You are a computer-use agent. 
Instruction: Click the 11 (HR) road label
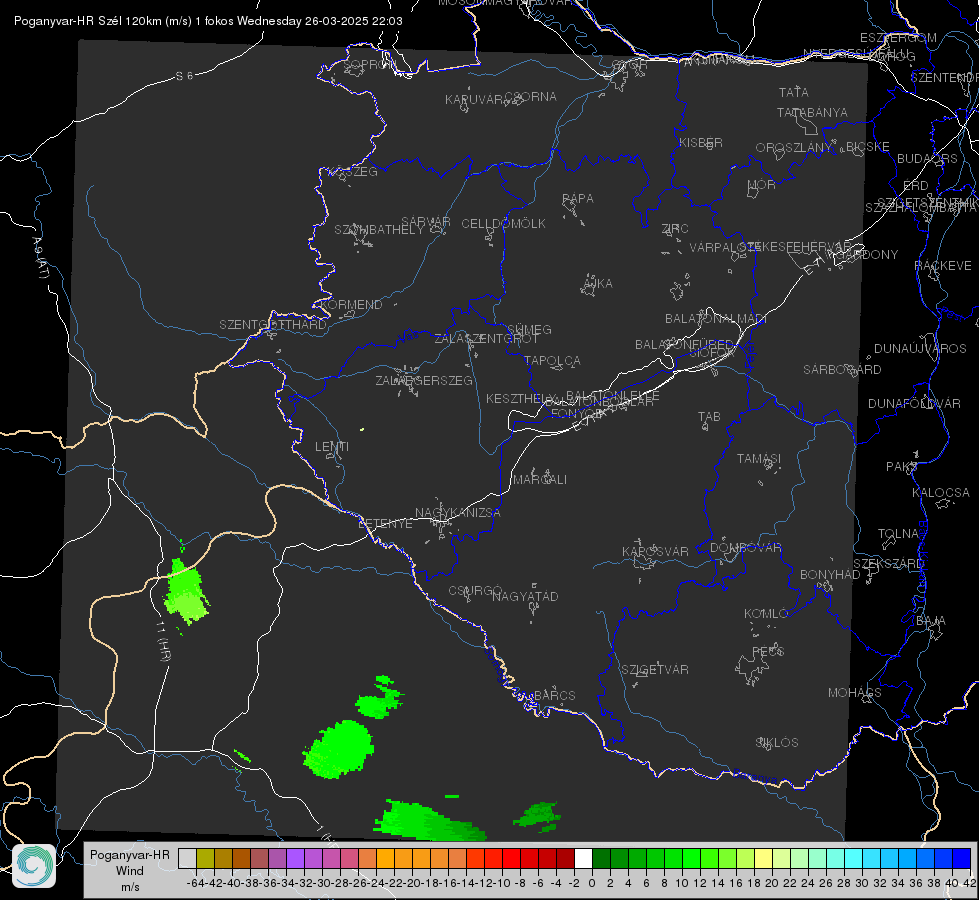point(162,641)
